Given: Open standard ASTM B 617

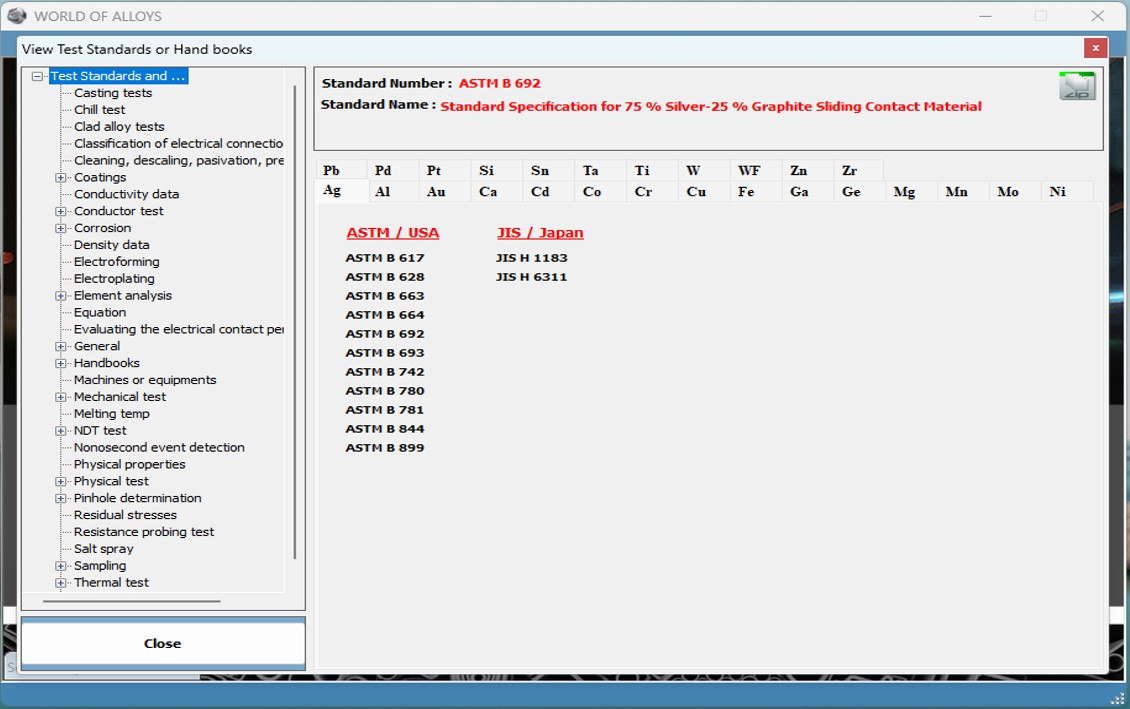Looking at the screenshot, I should coord(385,258).
